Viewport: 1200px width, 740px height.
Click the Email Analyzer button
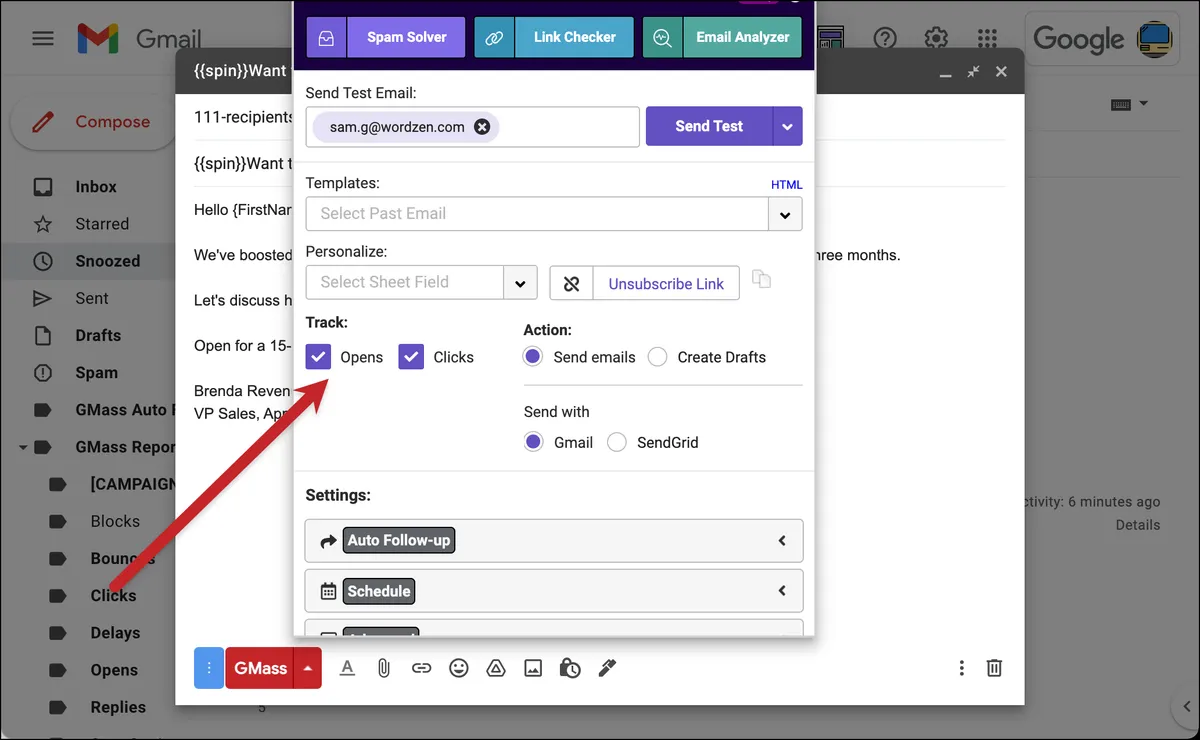tap(742, 37)
